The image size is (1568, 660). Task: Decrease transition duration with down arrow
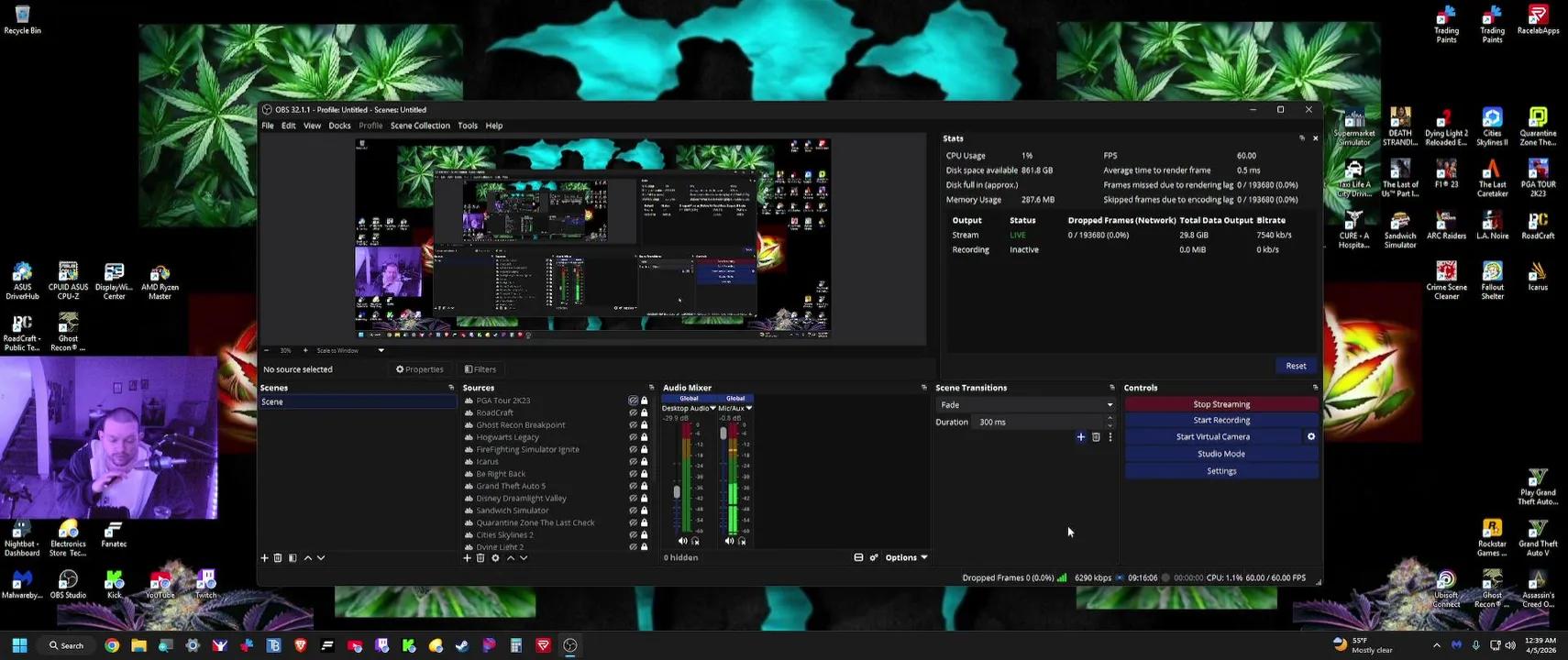click(x=1110, y=425)
